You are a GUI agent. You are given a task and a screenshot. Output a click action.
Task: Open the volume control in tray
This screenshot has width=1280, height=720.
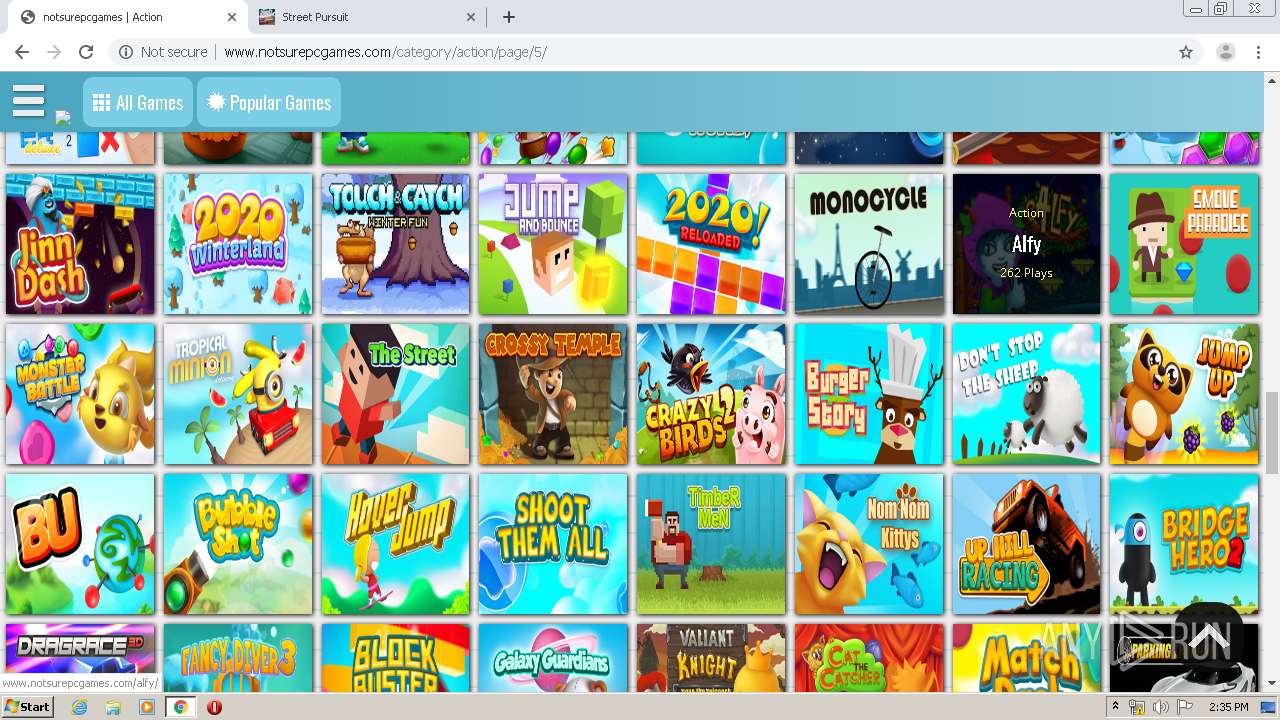(1160, 707)
